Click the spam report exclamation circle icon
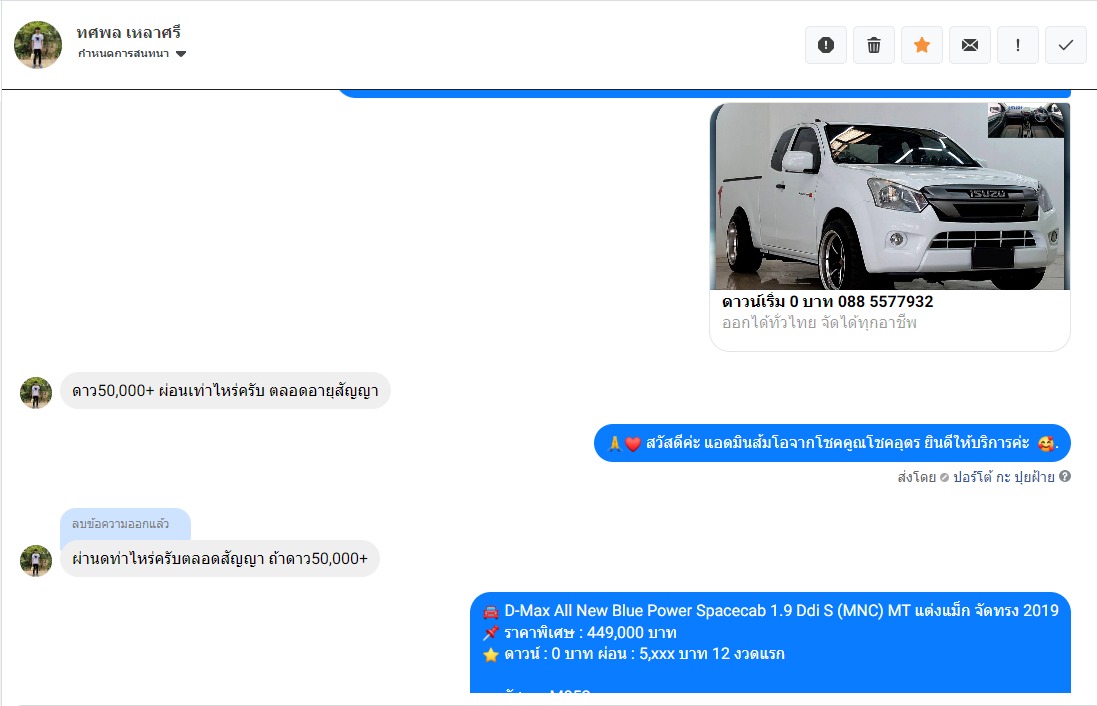This screenshot has width=1097, height=706. point(826,45)
